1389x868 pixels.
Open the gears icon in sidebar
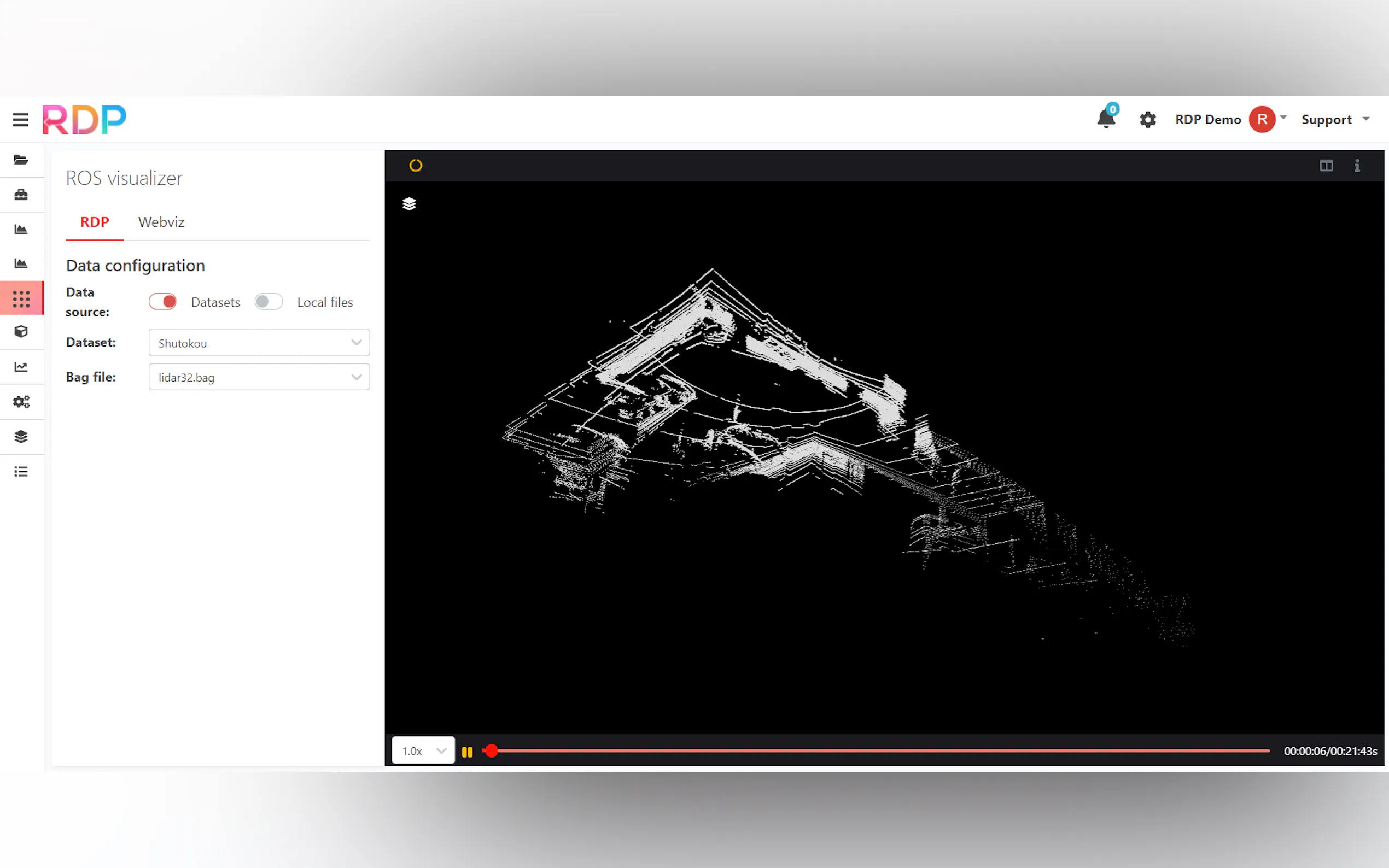[21, 402]
